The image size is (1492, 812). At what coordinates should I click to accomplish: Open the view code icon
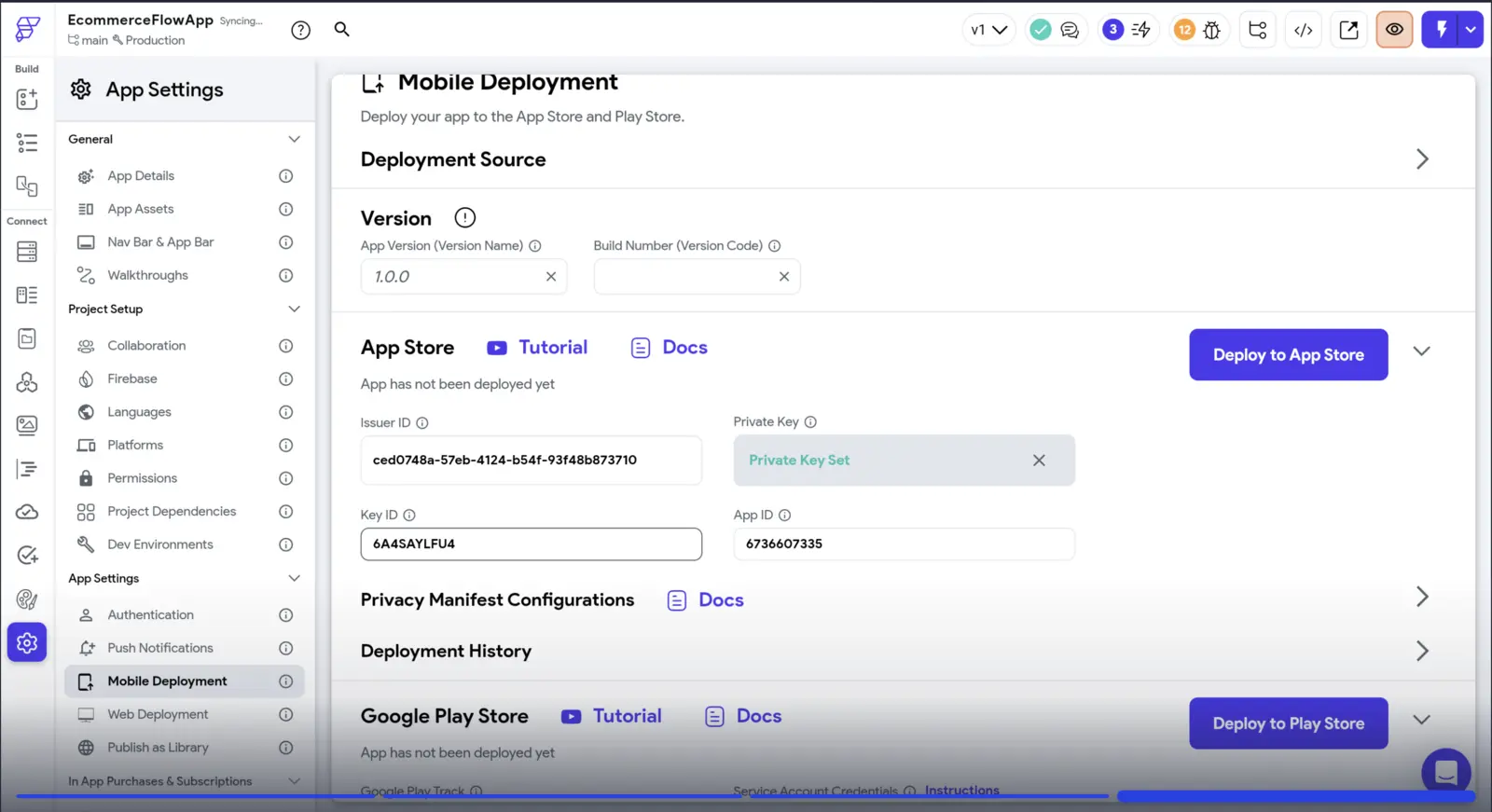1303,30
